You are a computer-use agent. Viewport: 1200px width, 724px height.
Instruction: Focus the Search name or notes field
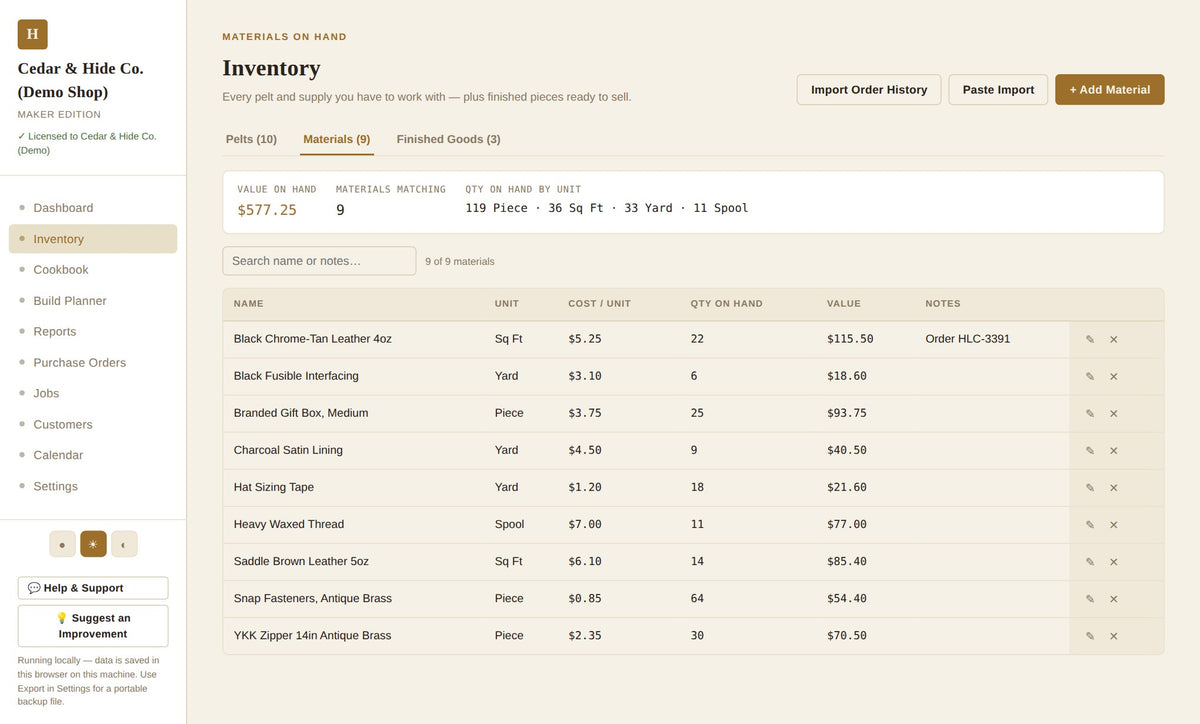click(319, 261)
